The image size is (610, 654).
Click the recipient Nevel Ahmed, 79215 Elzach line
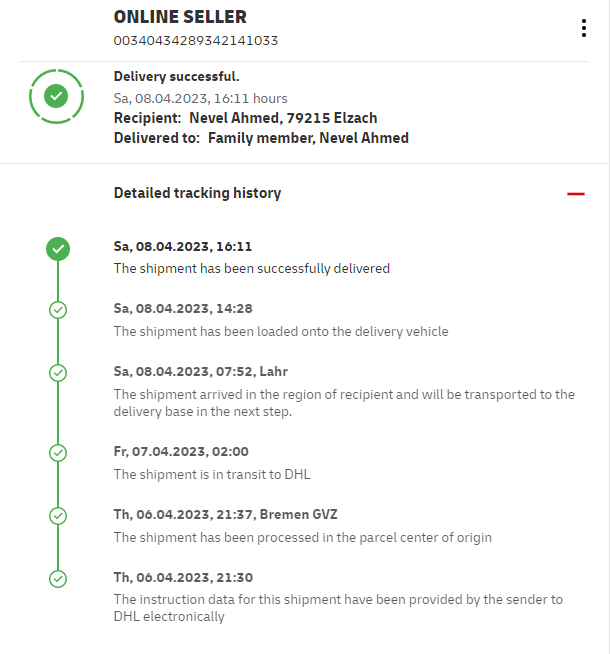pyautogui.click(x=245, y=118)
